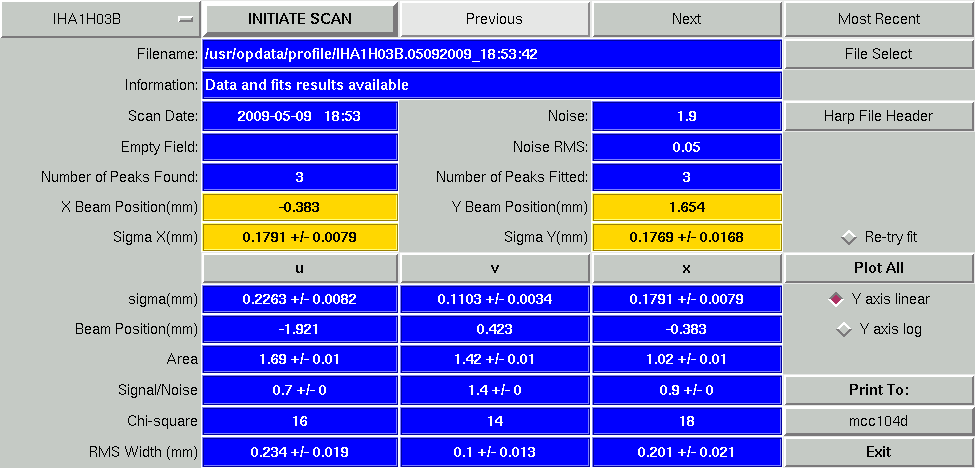This screenshot has width=975, height=468.
Task: Click u sigma value 0.2263 +/- 0.0082
Action: click(300, 299)
